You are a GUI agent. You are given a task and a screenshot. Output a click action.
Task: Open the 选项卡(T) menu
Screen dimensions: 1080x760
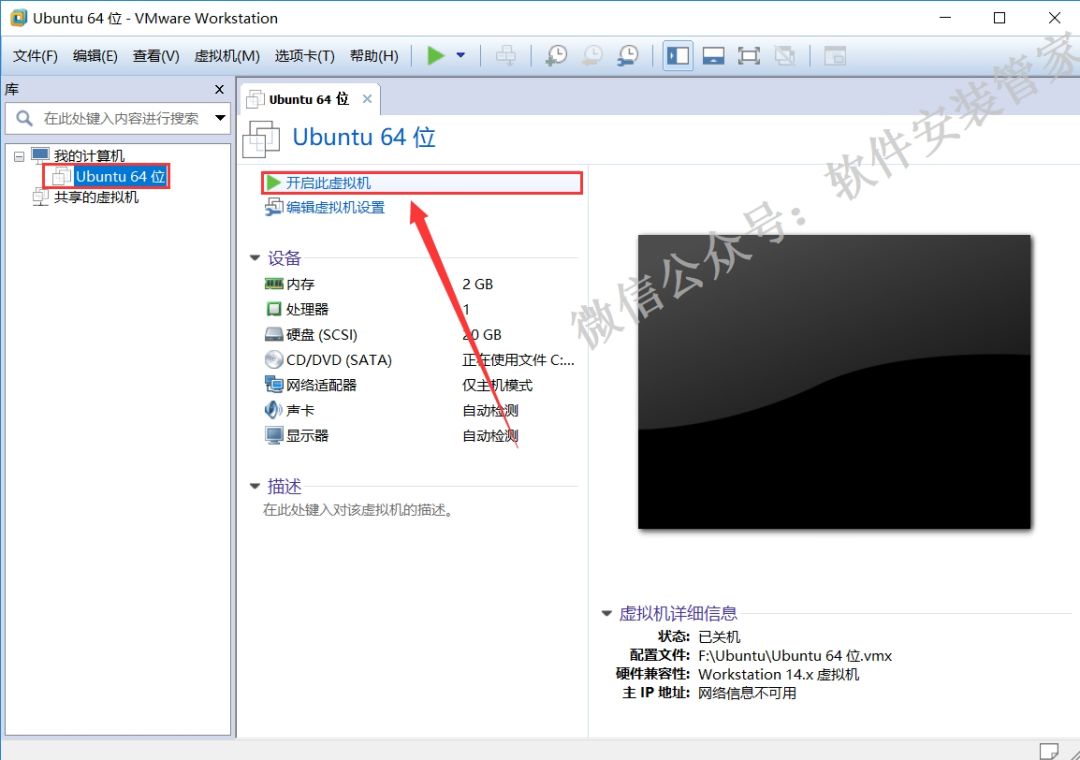click(x=304, y=56)
